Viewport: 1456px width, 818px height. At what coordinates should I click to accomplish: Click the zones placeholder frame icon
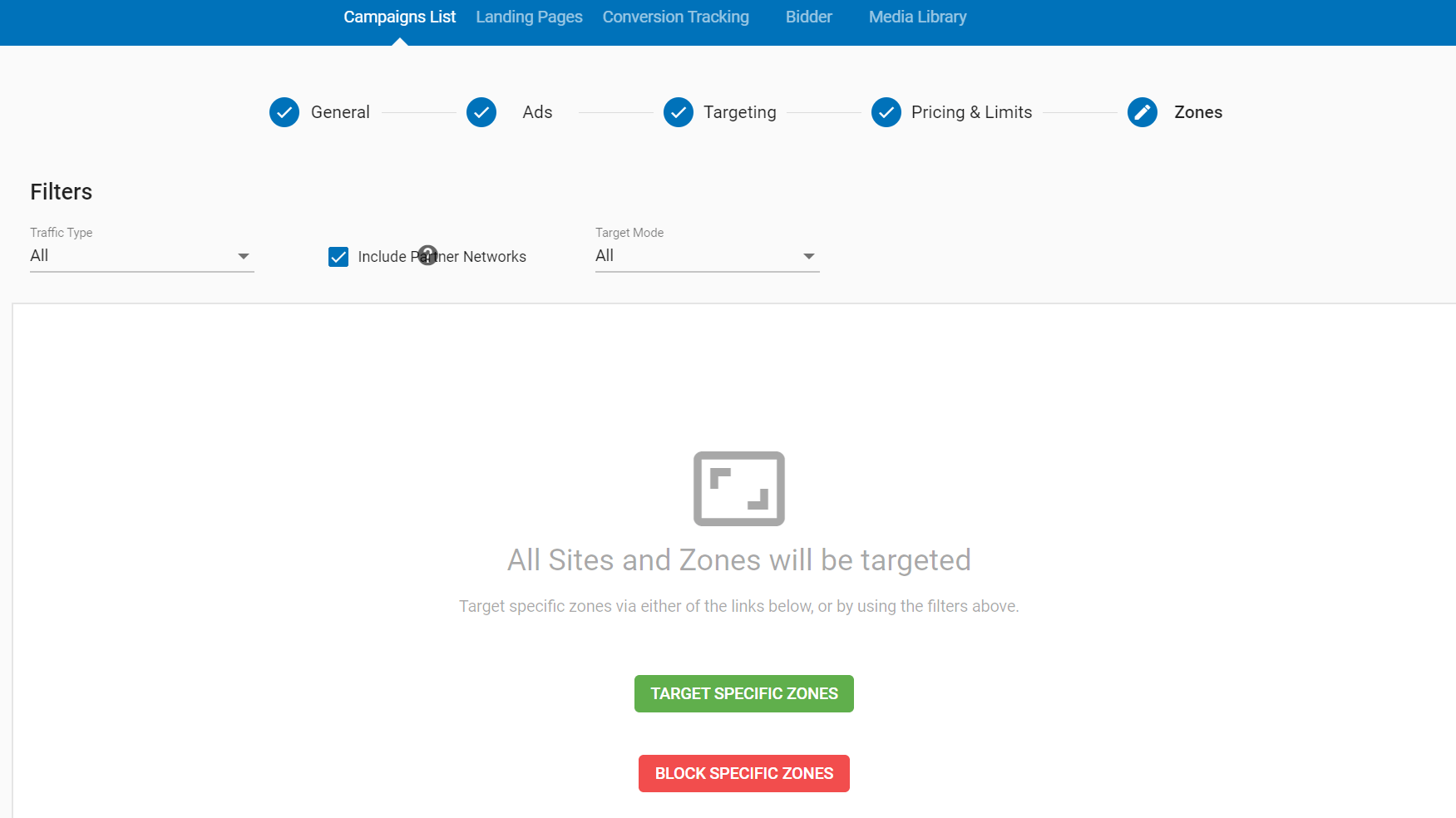(739, 489)
